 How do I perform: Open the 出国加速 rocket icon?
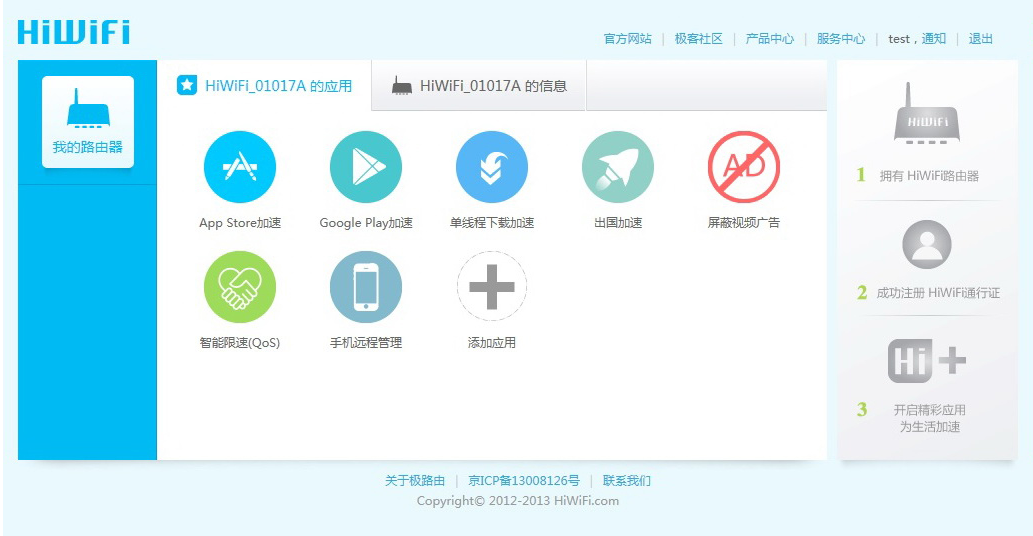(618, 167)
